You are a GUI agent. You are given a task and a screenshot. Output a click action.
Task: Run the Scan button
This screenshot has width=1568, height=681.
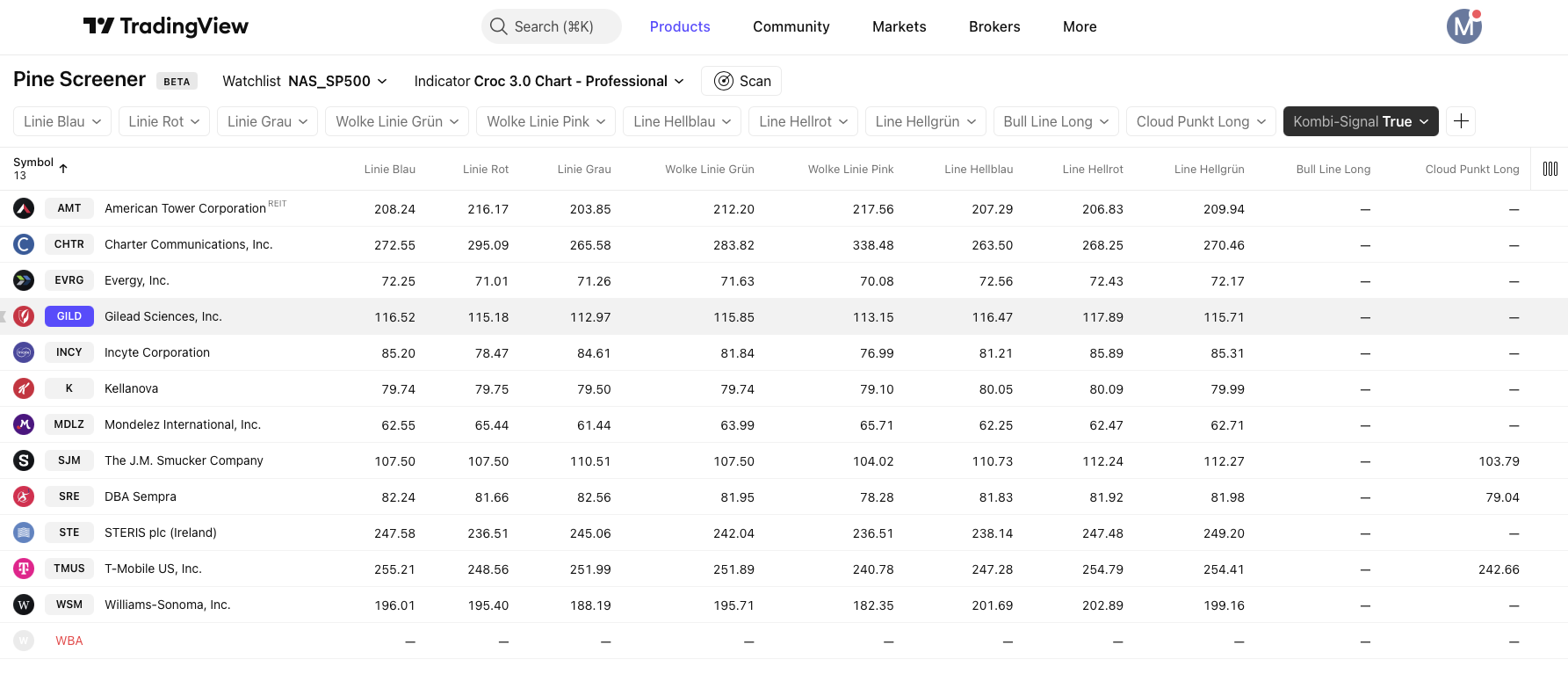click(741, 81)
